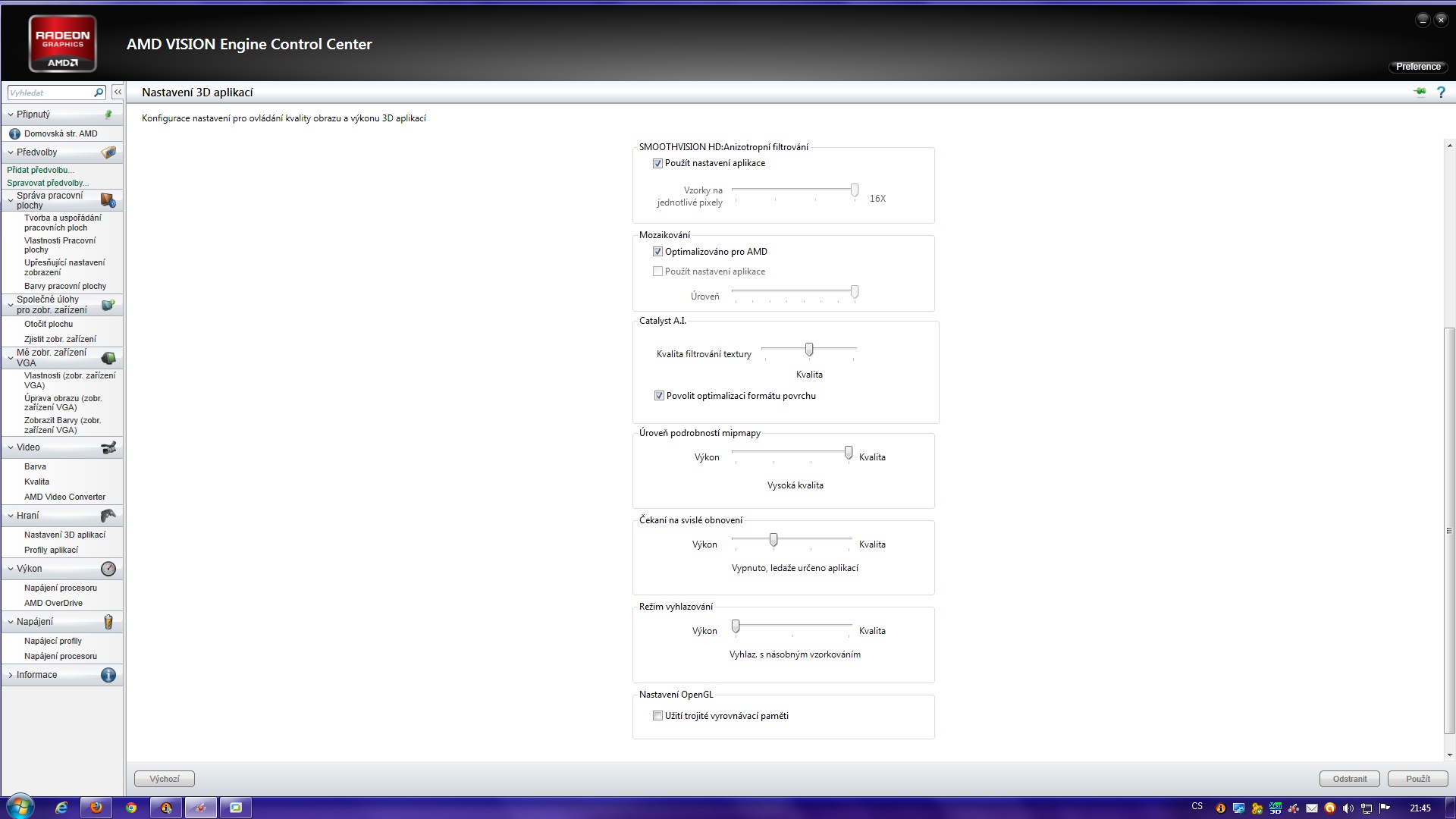This screenshot has height=819, width=1456.
Task: Click the info icon beside Domovská str. AMD
Action: pyautogui.click(x=14, y=133)
